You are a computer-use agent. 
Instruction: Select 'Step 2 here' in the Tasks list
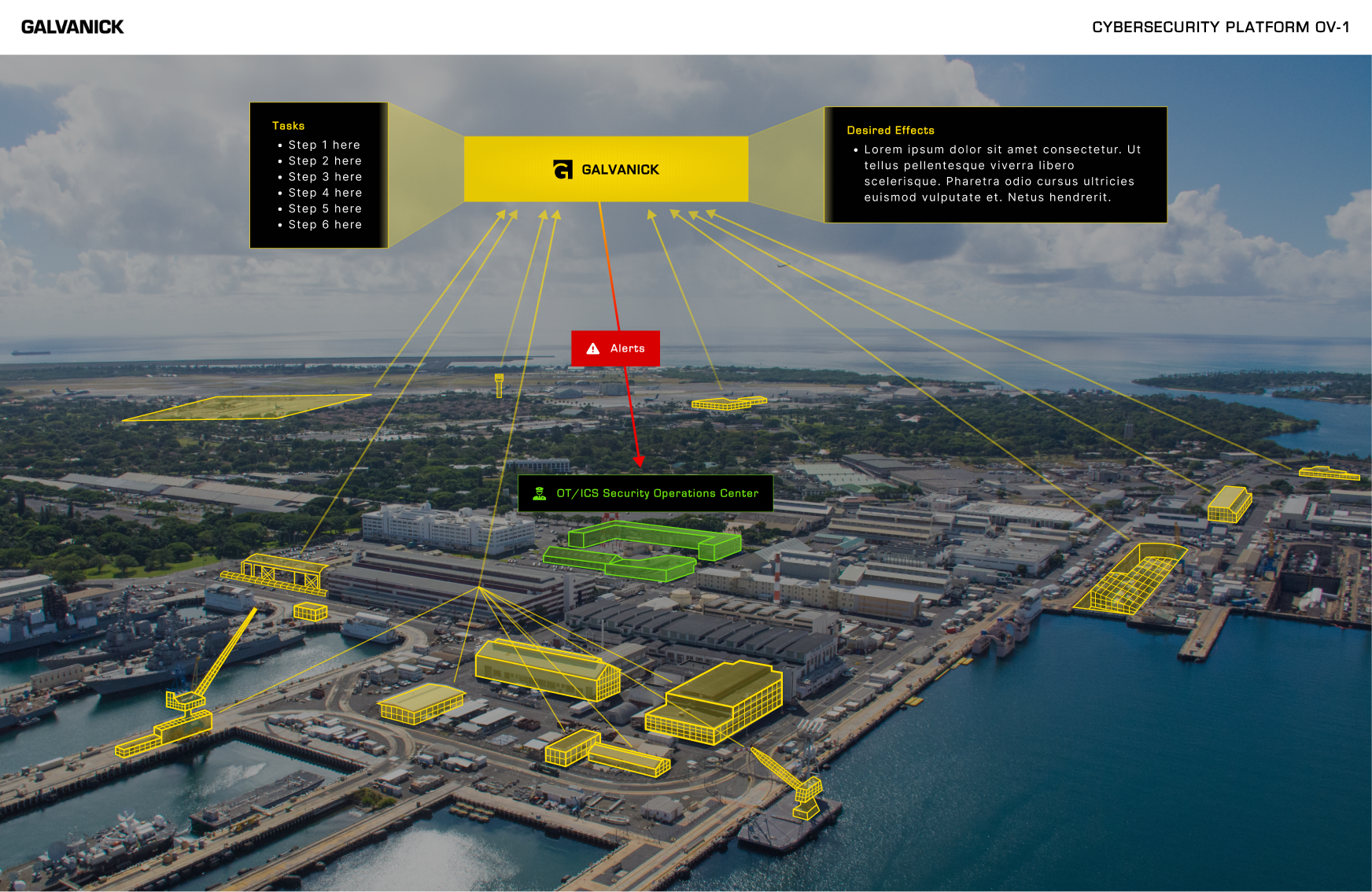point(325,160)
